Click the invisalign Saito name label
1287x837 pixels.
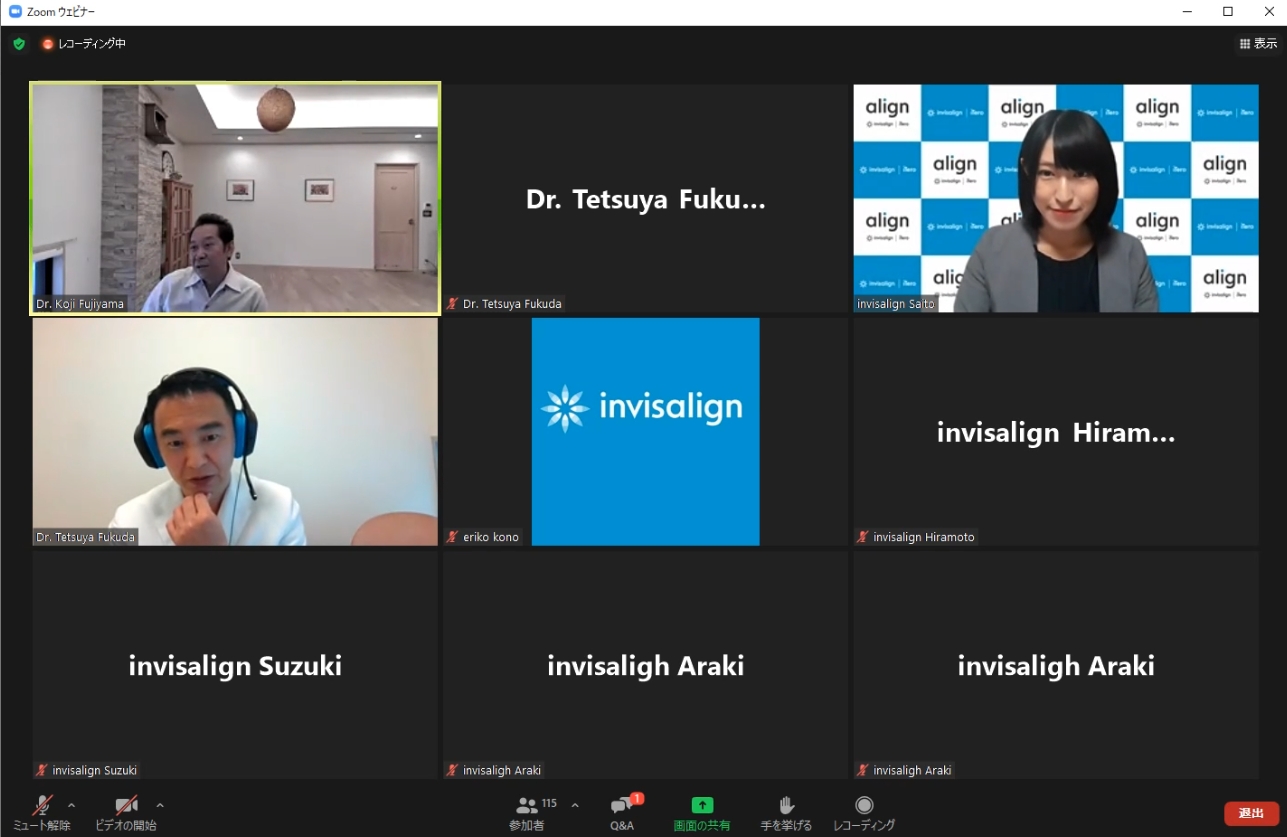coord(896,304)
